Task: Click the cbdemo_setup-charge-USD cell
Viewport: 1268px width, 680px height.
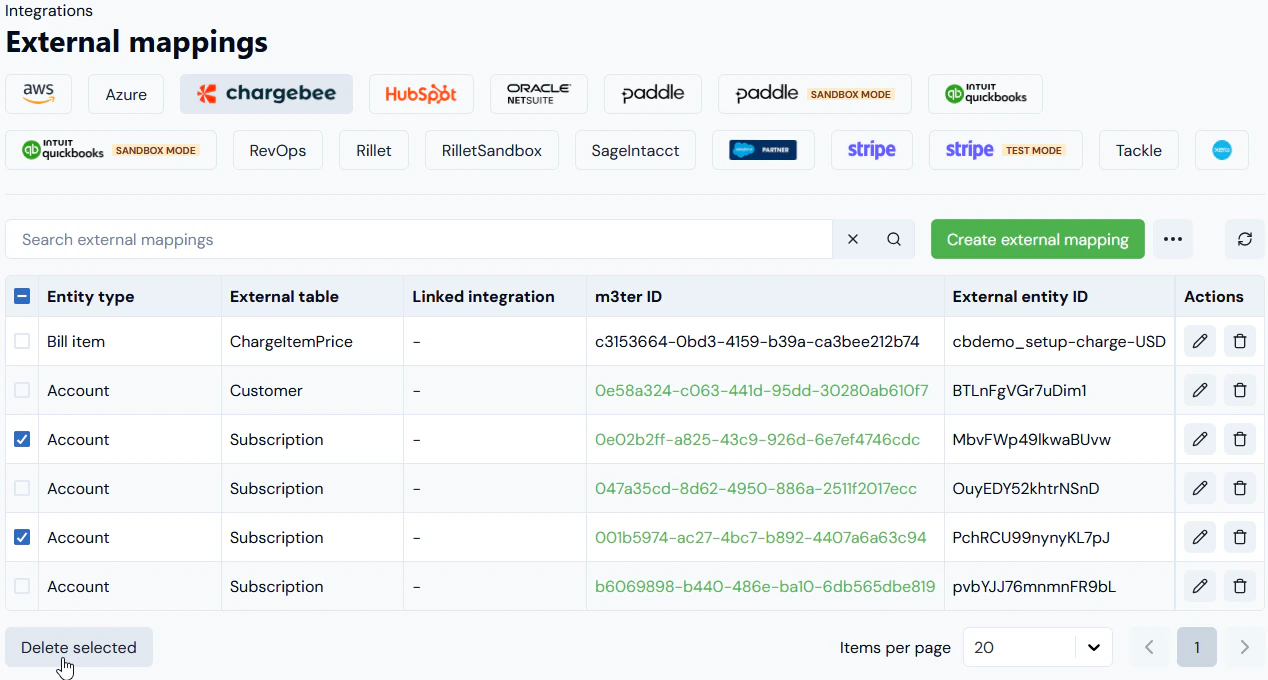Action: click(x=1059, y=341)
